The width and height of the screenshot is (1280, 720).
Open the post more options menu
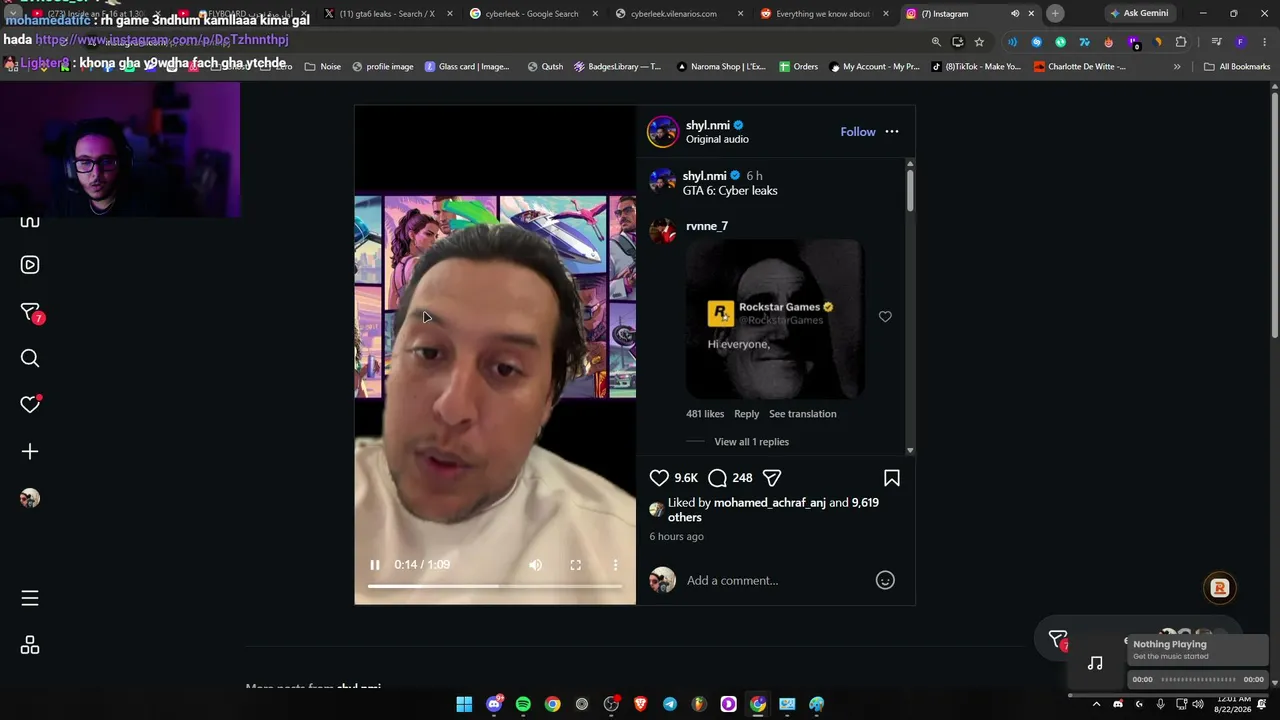(x=892, y=132)
